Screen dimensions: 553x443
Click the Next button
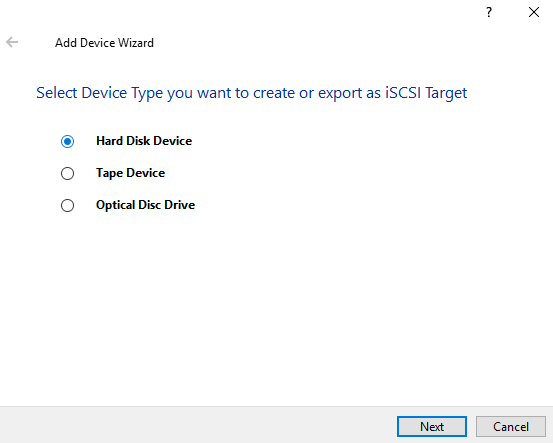[432, 426]
